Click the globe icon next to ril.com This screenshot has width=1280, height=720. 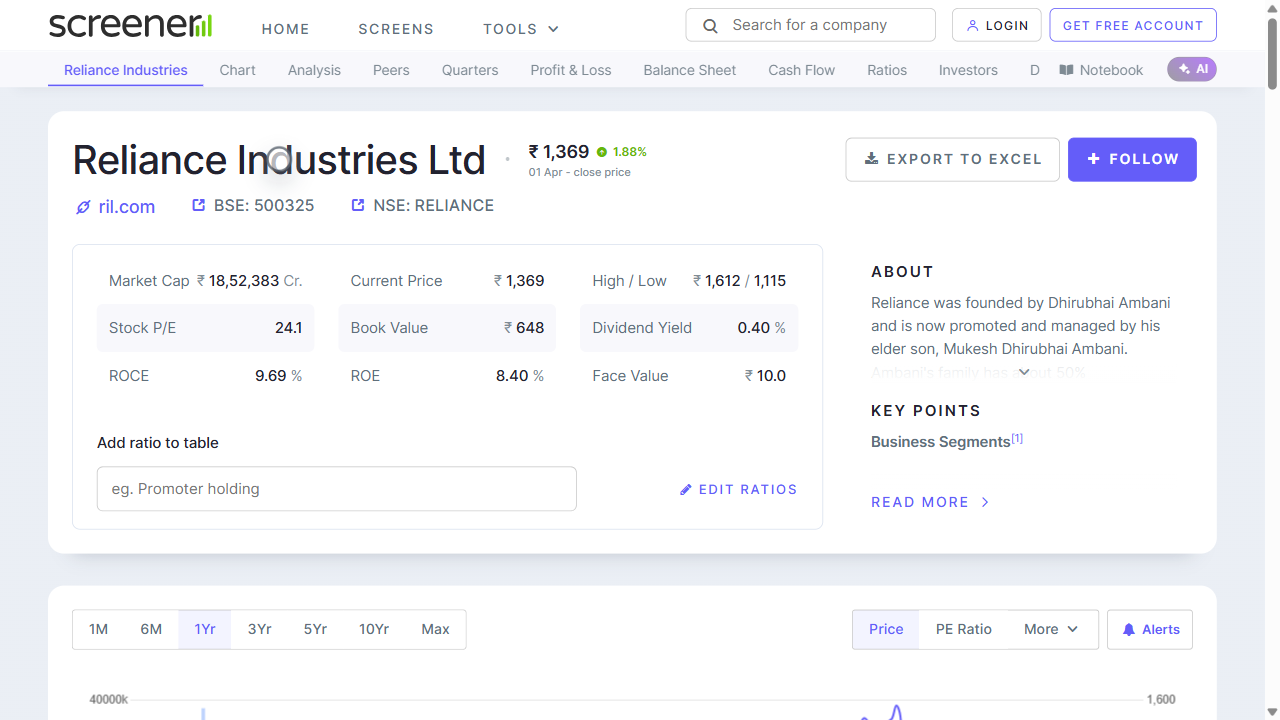(82, 207)
